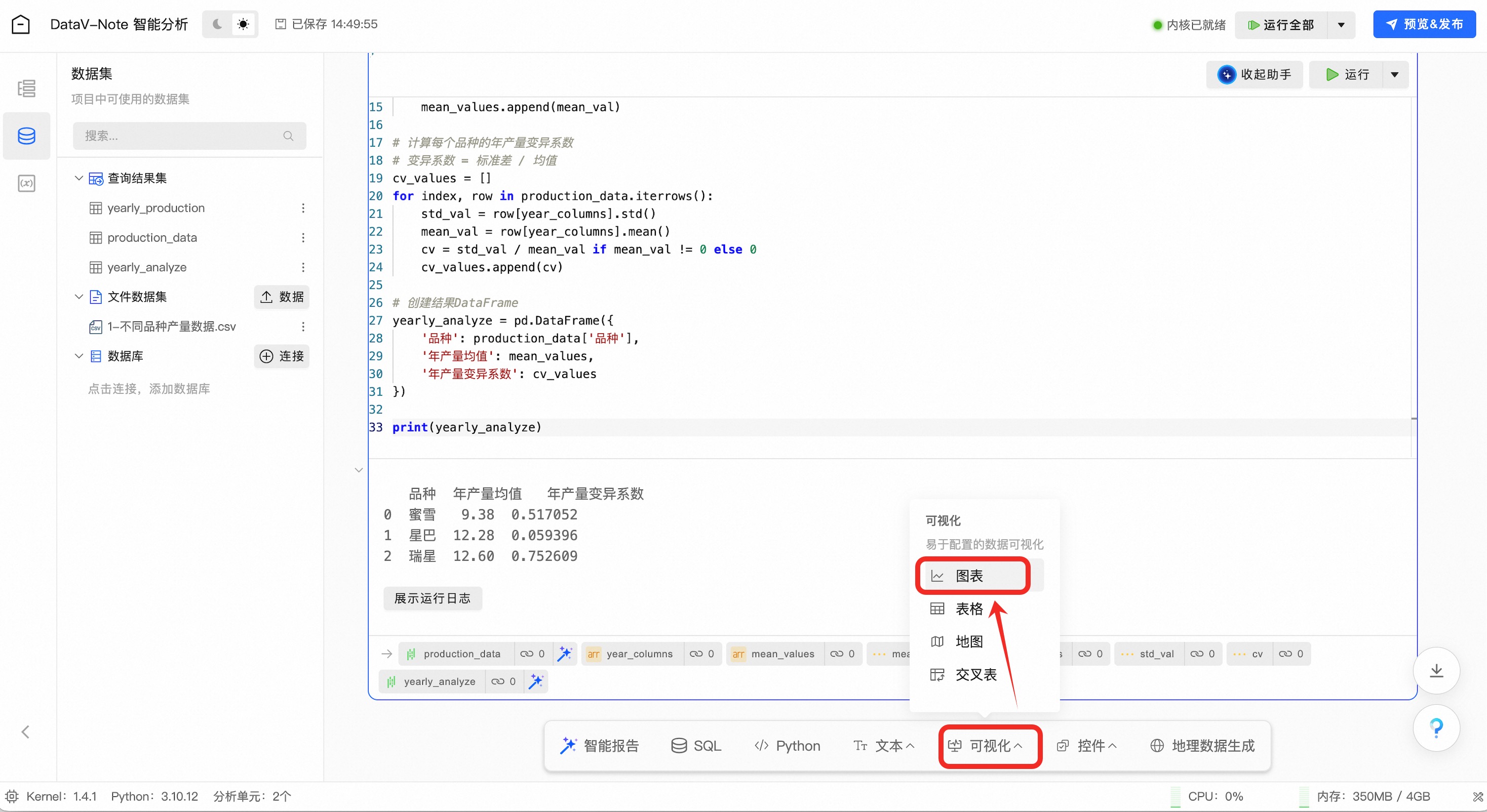Switch to light mode with sun toggle
The image size is (1487, 812).
[x=243, y=24]
